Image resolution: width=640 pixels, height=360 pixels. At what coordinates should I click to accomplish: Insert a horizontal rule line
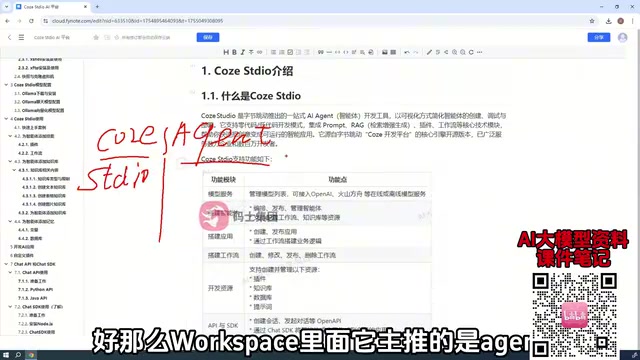(329, 52)
